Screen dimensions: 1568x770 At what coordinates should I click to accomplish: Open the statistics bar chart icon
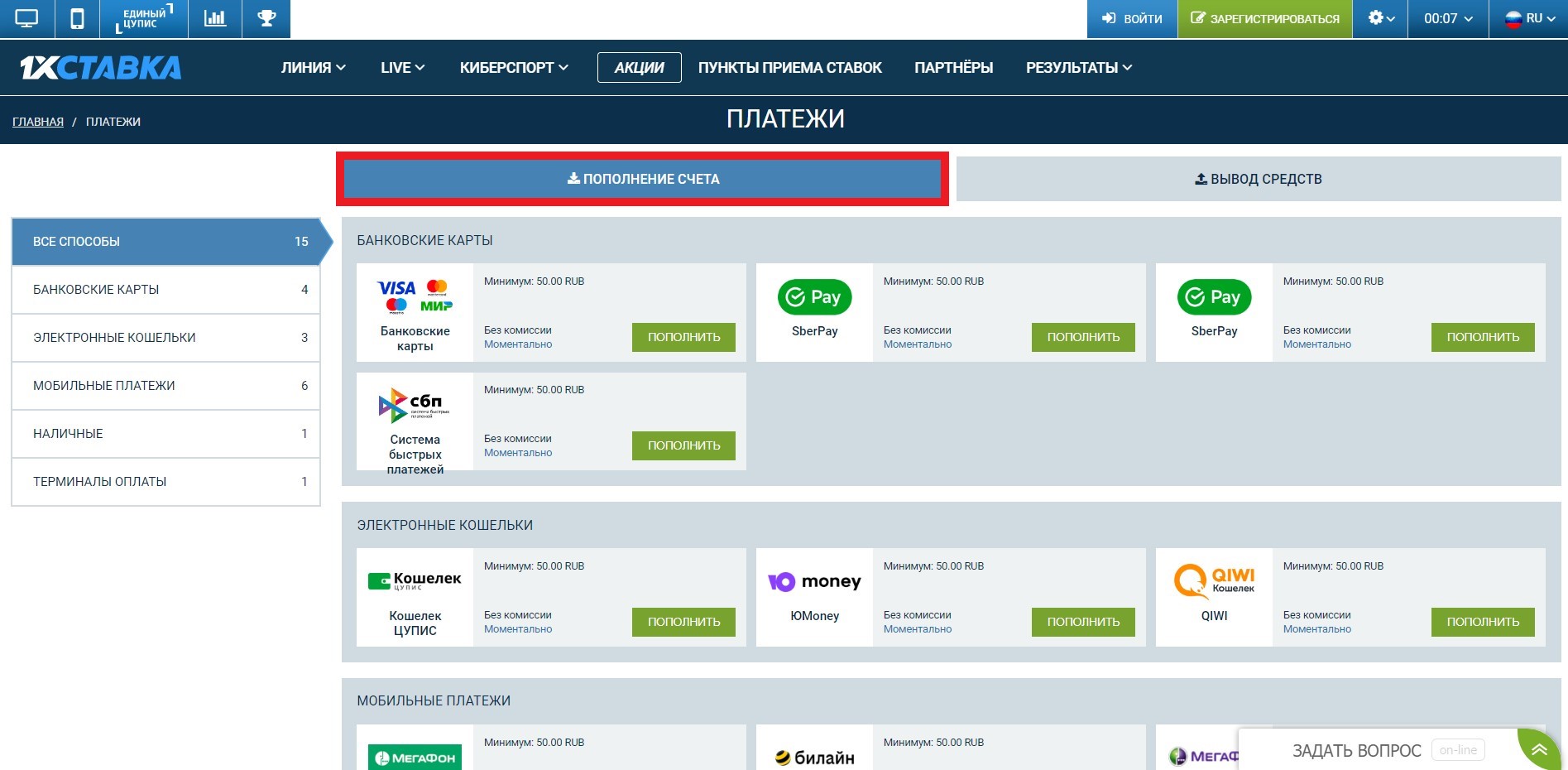pos(215,18)
